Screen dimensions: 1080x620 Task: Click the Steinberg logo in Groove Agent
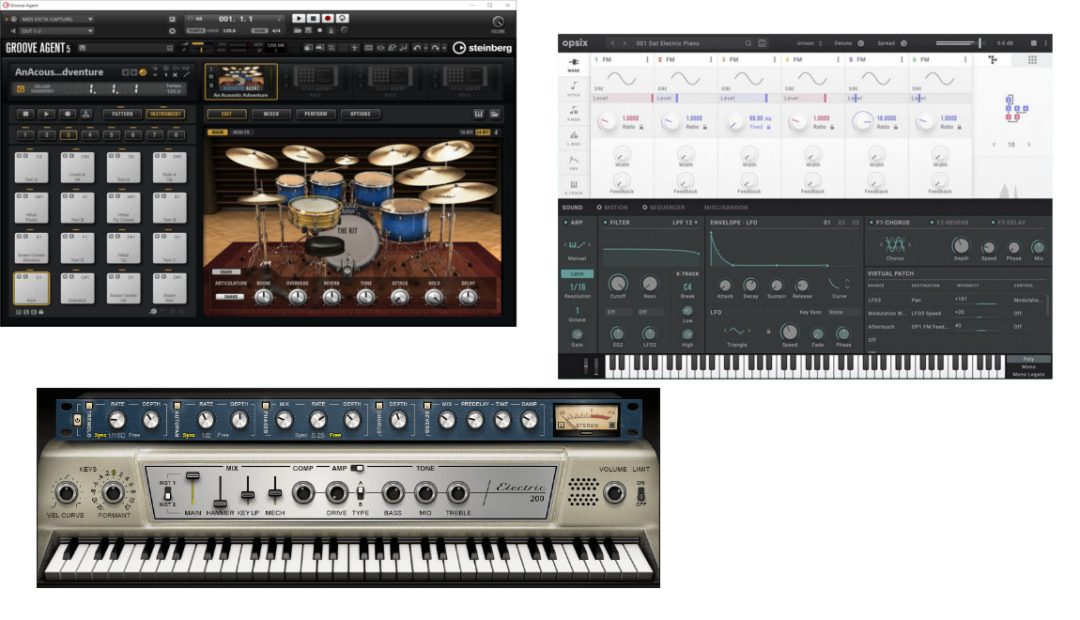(x=482, y=48)
